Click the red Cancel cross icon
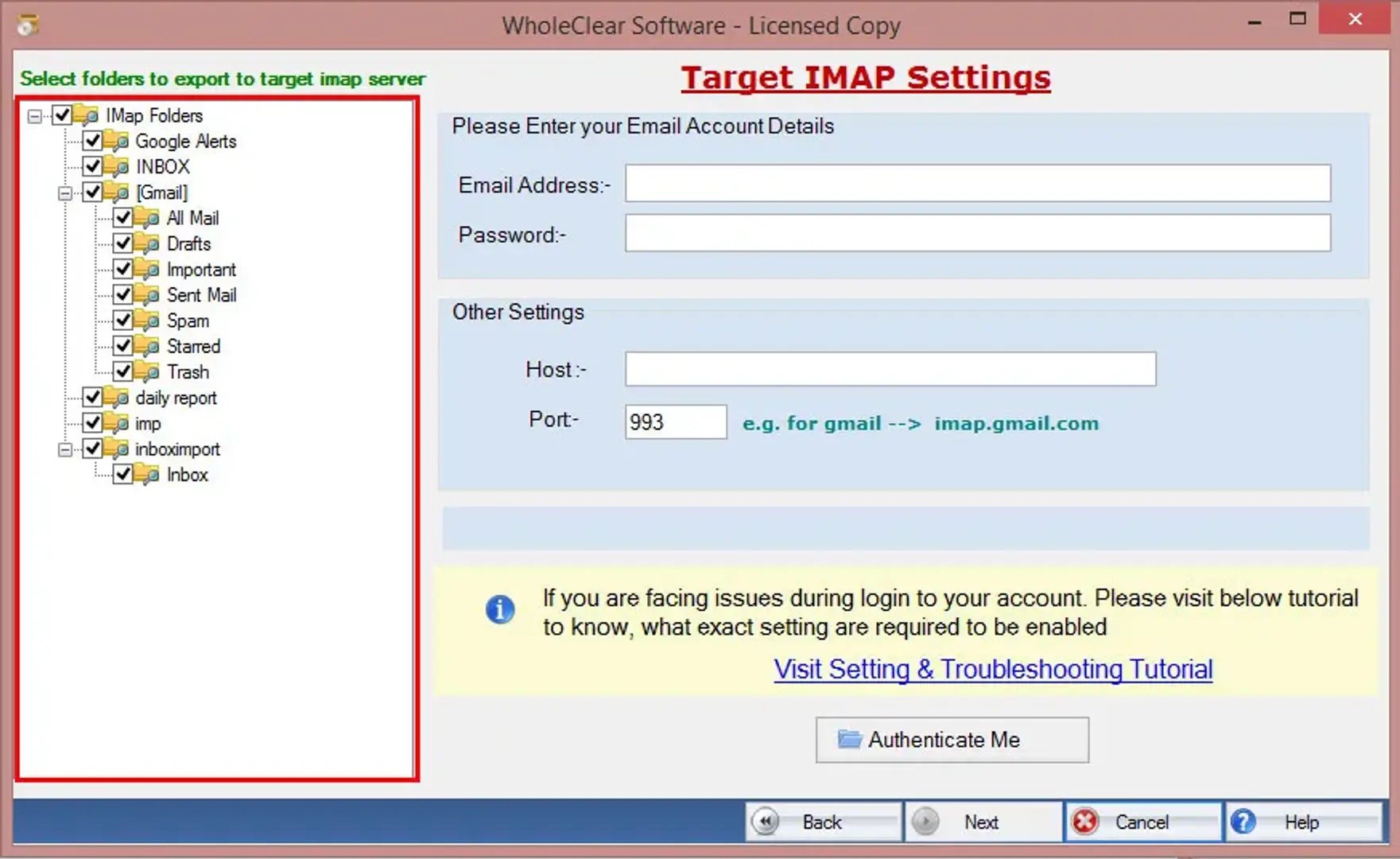The image size is (1400, 859). click(x=1084, y=822)
